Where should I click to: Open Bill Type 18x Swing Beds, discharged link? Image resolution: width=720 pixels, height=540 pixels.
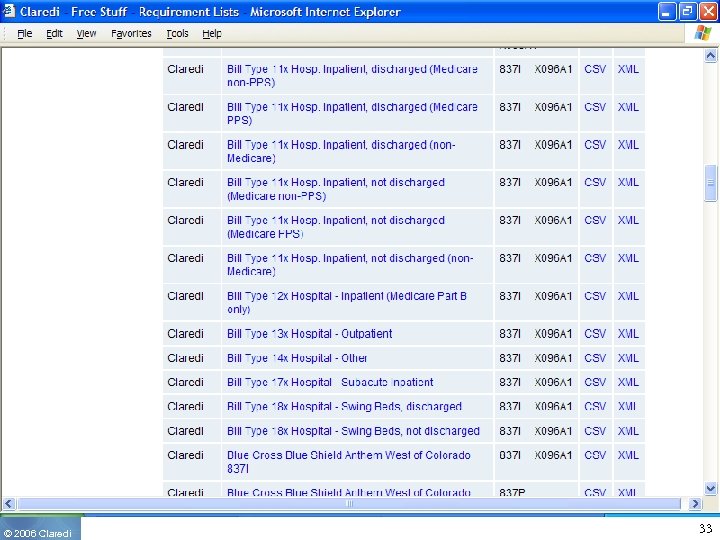tap(344, 407)
